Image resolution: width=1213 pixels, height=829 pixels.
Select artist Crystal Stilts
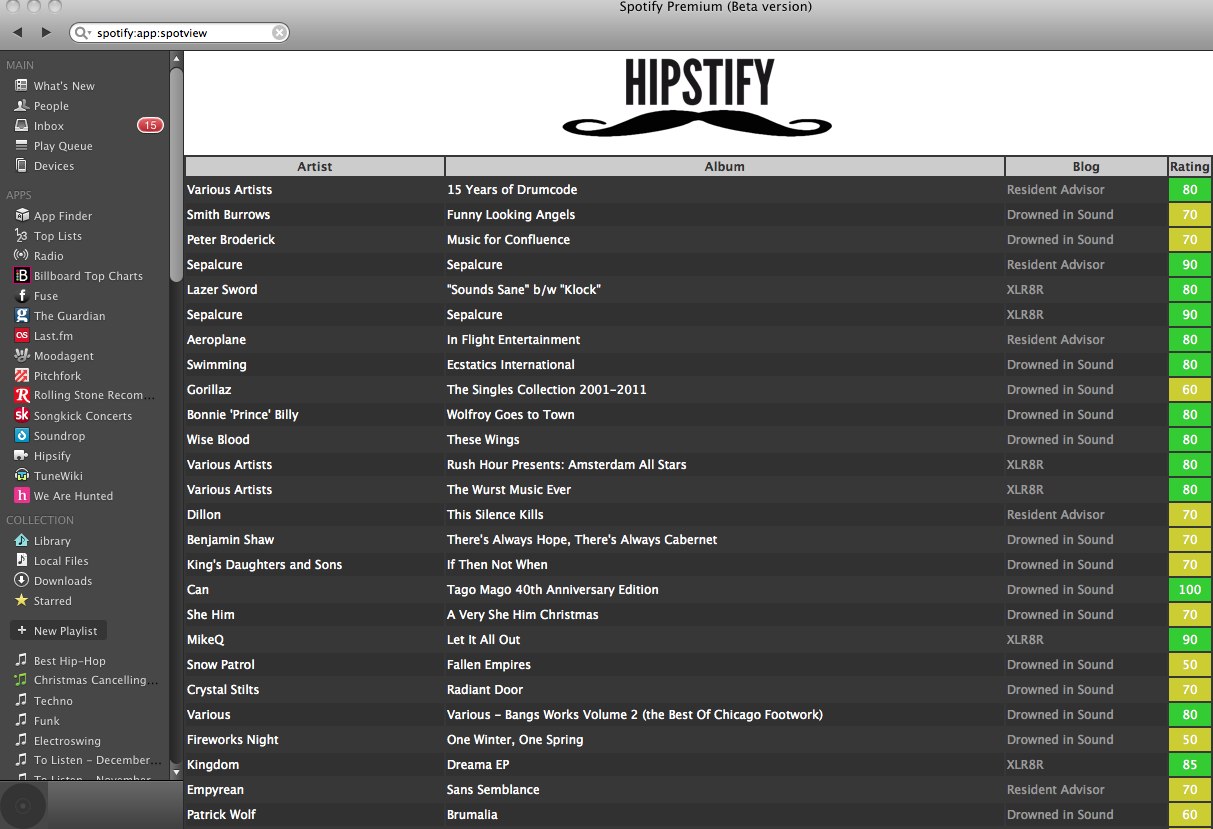pyautogui.click(x=223, y=690)
